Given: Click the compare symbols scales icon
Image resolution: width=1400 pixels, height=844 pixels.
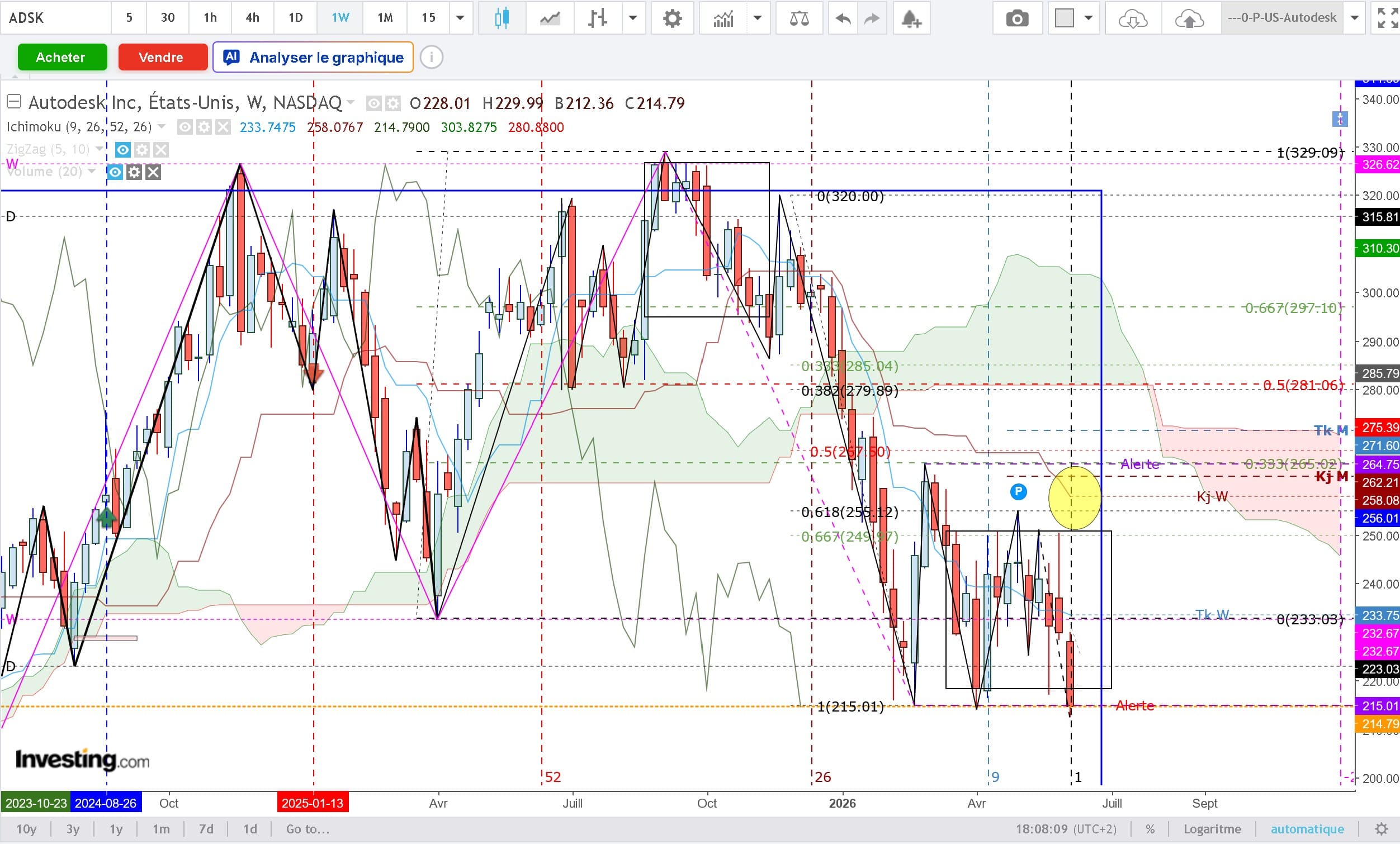Looking at the screenshot, I should point(799,18).
